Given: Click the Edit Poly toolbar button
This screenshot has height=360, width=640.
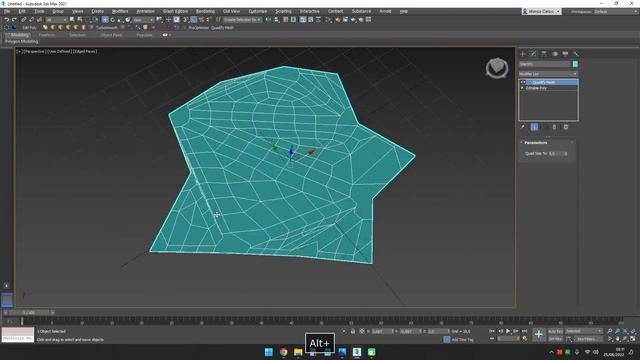Looking at the screenshot, I should coord(29,28).
